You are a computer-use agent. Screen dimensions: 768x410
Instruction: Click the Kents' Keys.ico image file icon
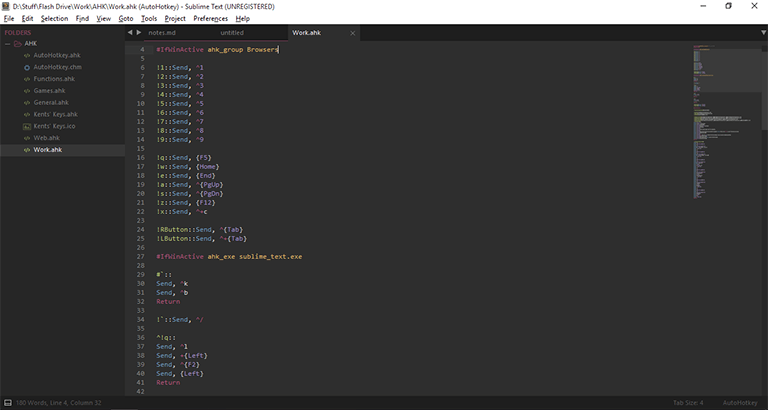27,126
